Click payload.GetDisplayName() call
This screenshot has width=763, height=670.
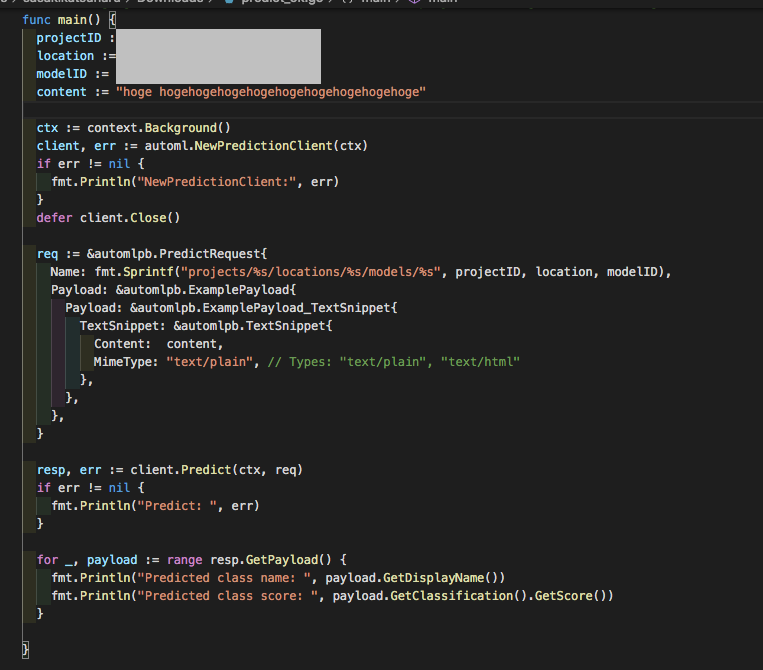415,578
